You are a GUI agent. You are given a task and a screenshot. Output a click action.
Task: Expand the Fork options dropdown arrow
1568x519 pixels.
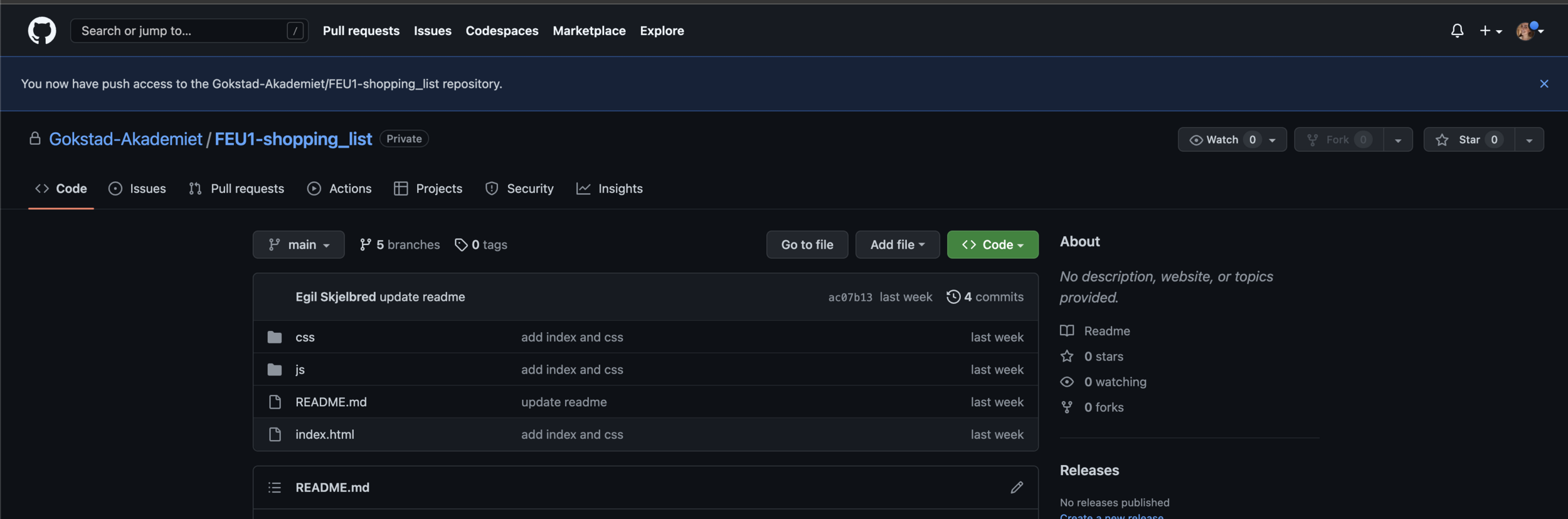pos(1398,139)
